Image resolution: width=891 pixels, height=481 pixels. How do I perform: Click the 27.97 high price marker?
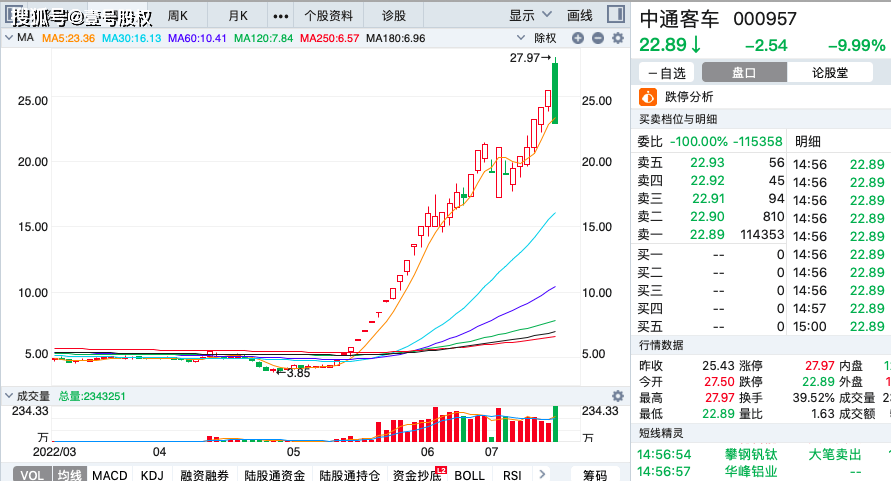click(530, 57)
